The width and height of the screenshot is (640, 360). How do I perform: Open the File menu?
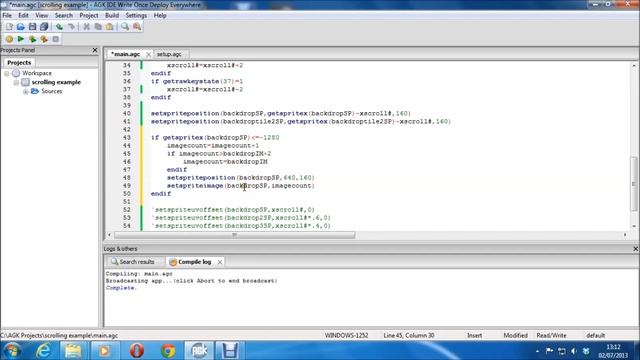(7, 16)
